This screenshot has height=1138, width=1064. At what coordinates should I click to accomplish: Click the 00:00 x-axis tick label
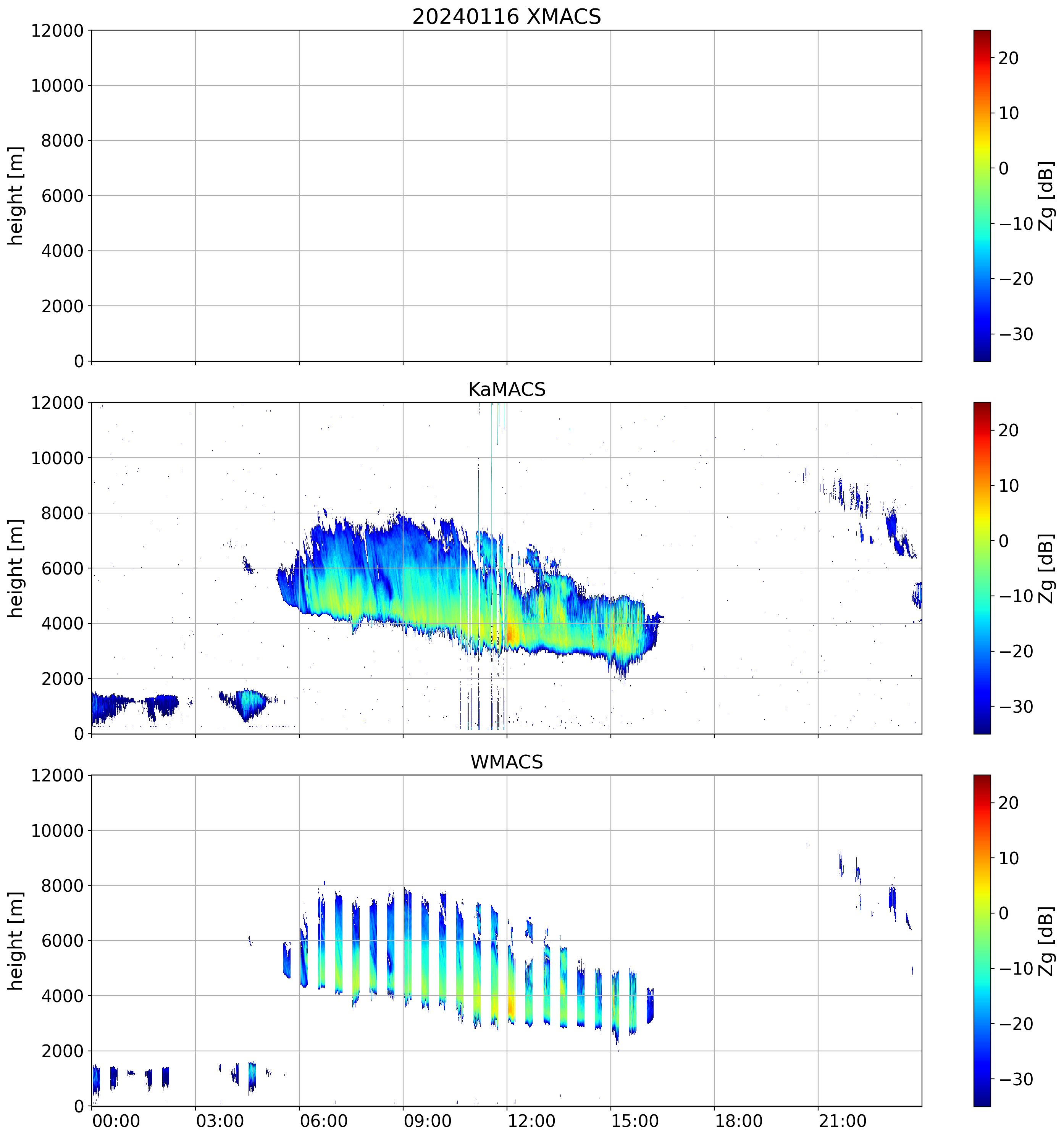(x=116, y=1121)
